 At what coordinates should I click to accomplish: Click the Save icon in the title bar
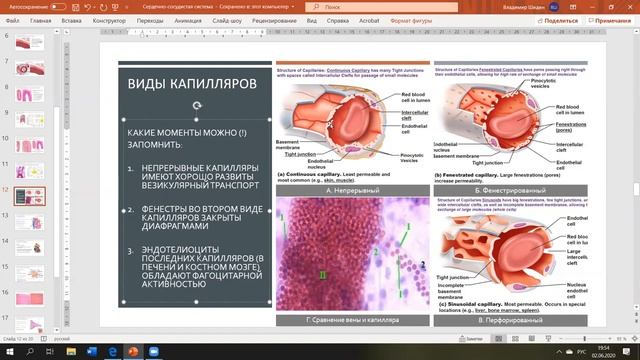point(76,7)
